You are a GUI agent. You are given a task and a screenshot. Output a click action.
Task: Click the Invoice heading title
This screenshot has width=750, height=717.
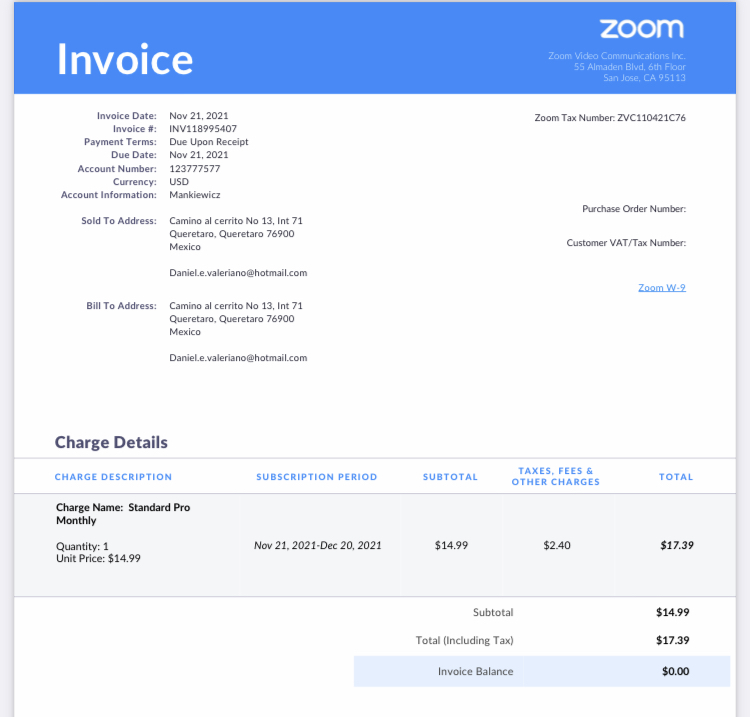pos(125,59)
